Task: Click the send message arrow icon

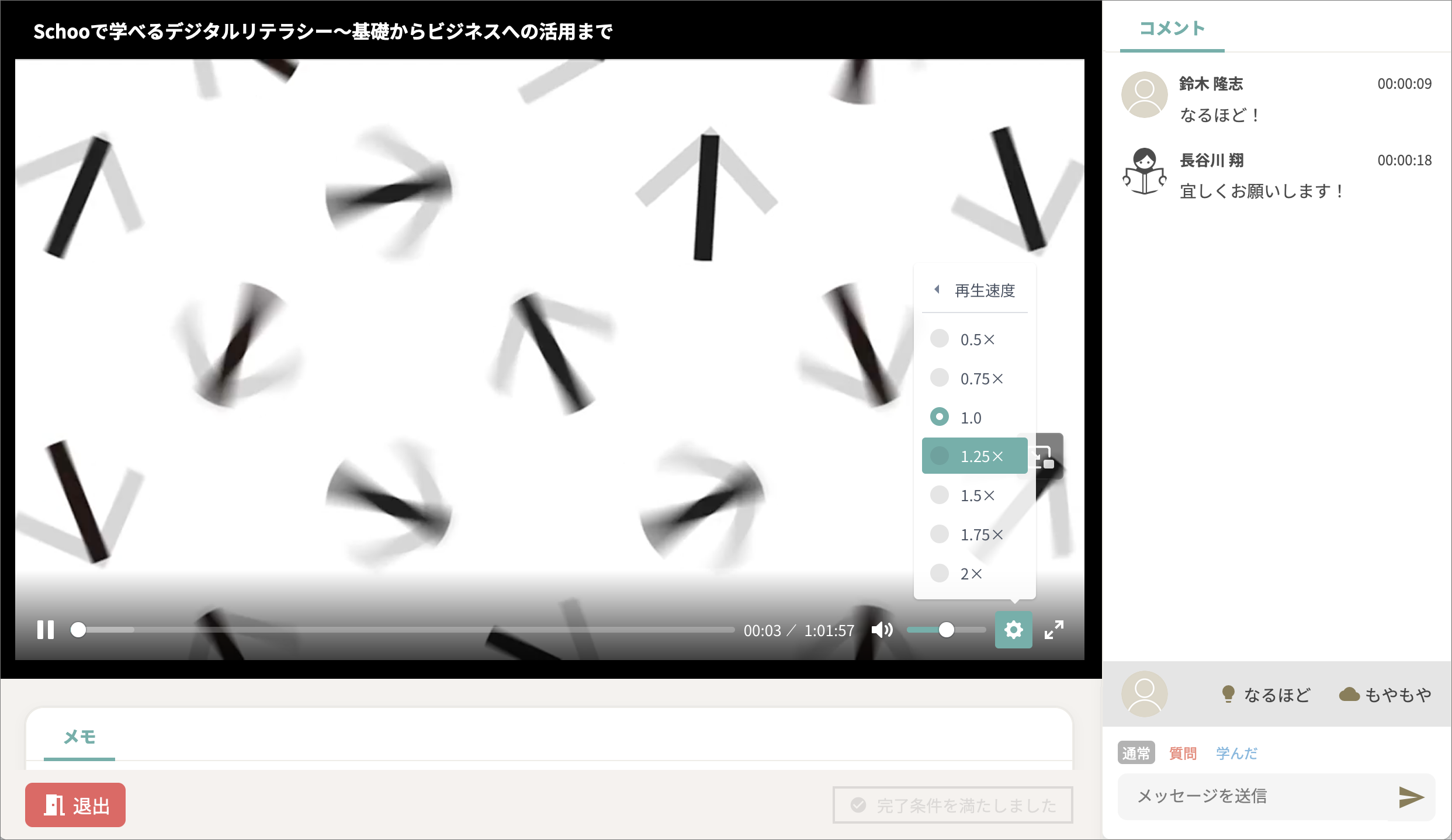Action: click(1411, 797)
